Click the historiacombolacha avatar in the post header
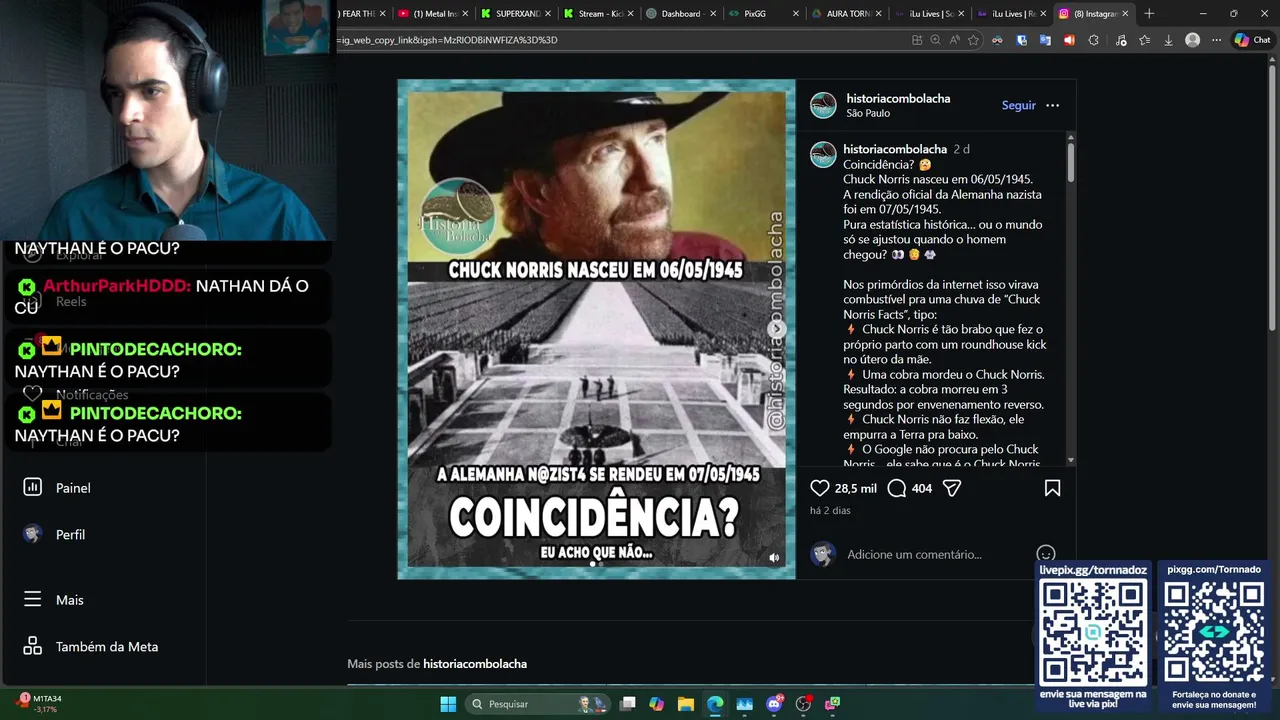The image size is (1280, 720). pyautogui.click(x=823, y=105)
